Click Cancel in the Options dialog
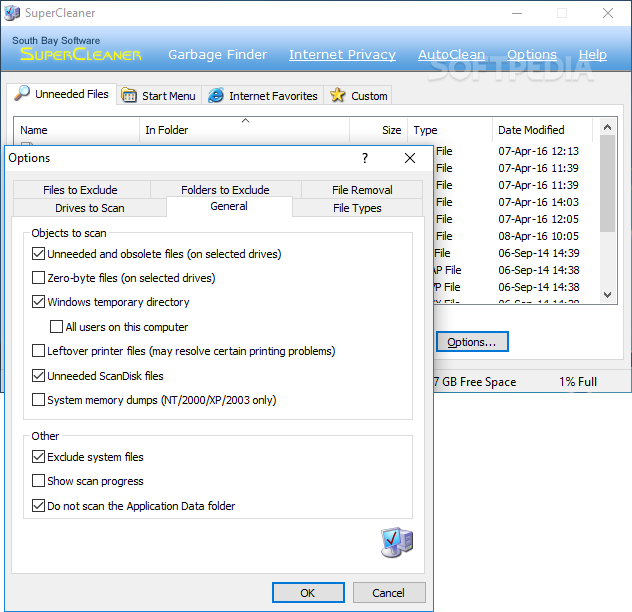This screenshot has height=612, width=632. [x=389, y=593]
